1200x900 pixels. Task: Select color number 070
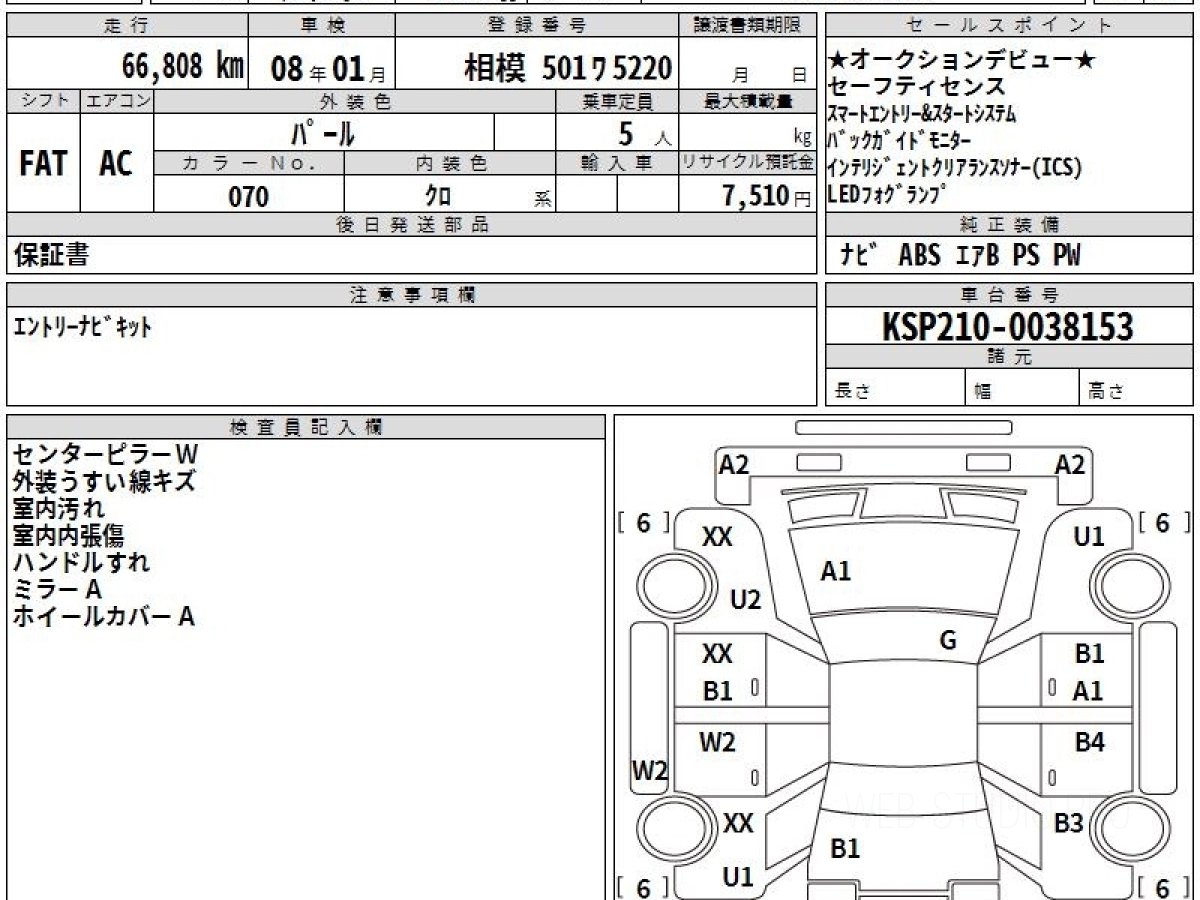(249, 196)
